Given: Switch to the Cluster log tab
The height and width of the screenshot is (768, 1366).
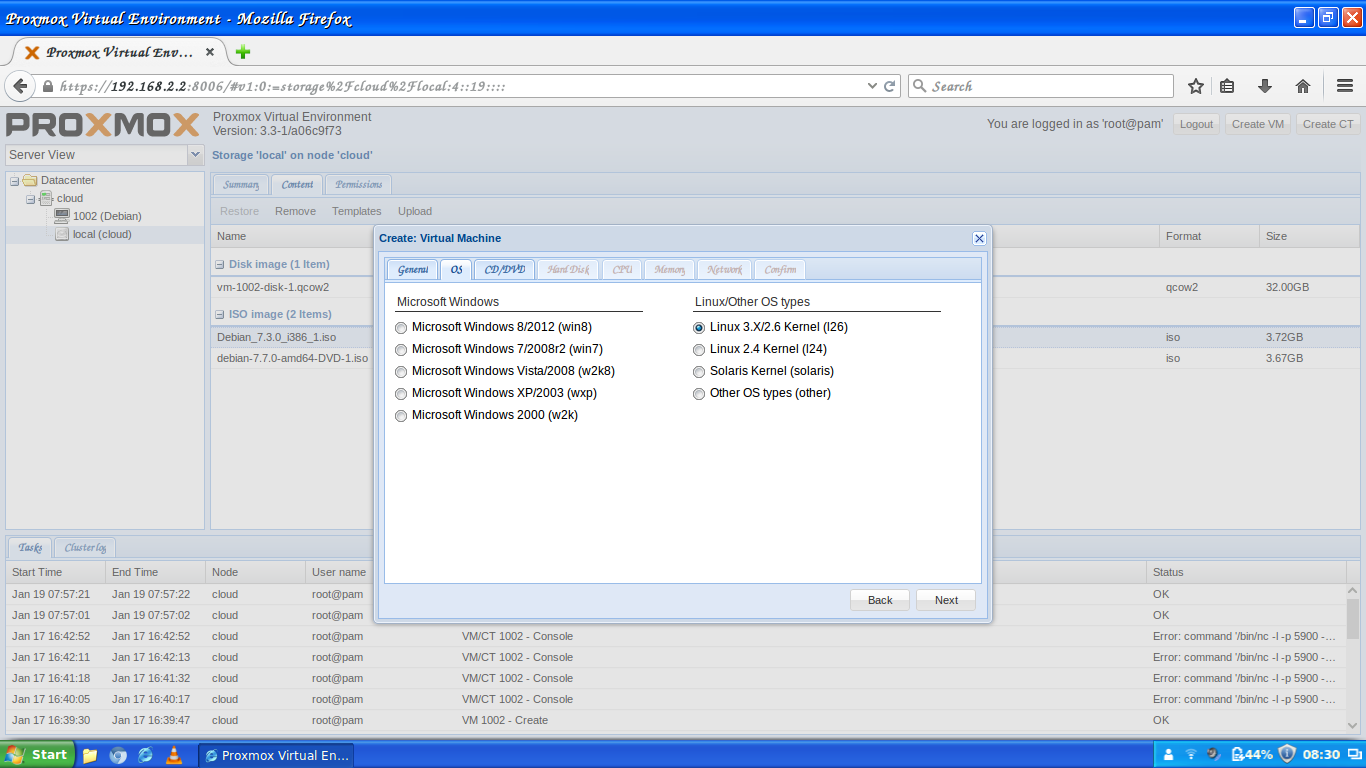Looking at the screenshot, I should coord(85,547).
